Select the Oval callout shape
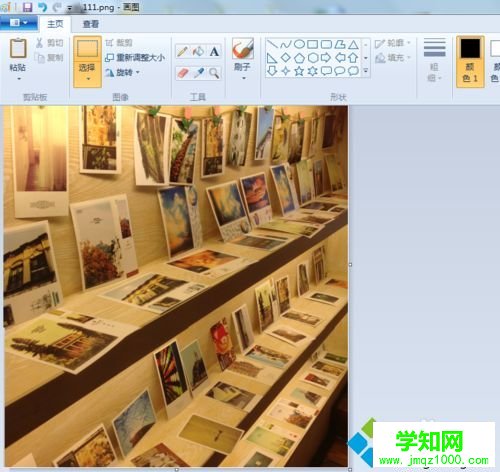 coord(340,71)
